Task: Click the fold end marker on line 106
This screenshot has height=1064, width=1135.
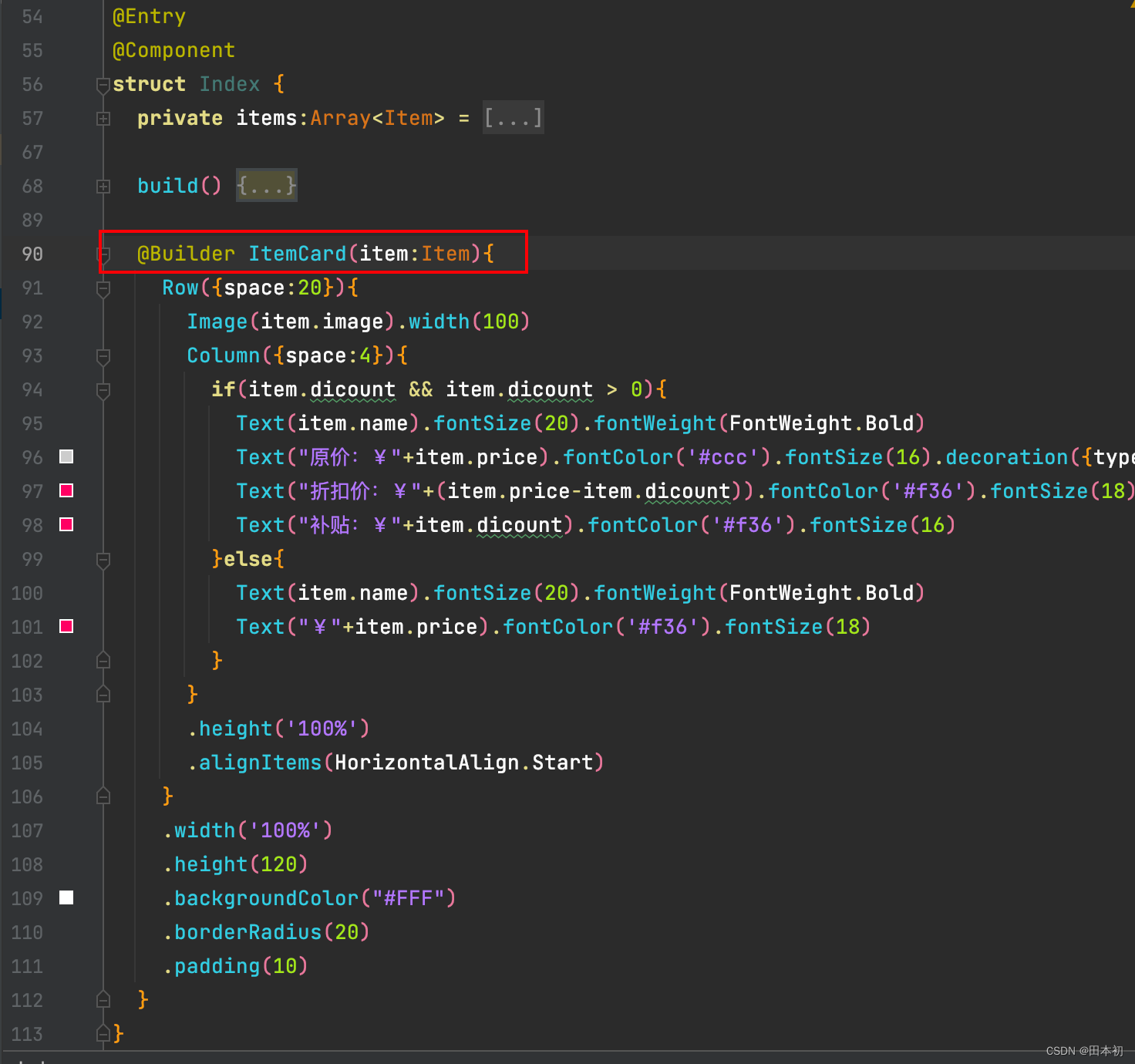Action: coord(103,796)
